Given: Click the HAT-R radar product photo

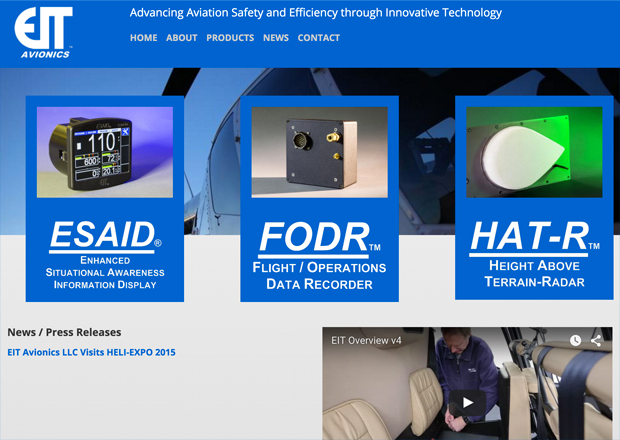Looking at the screenshot, I should coord(534,152).
